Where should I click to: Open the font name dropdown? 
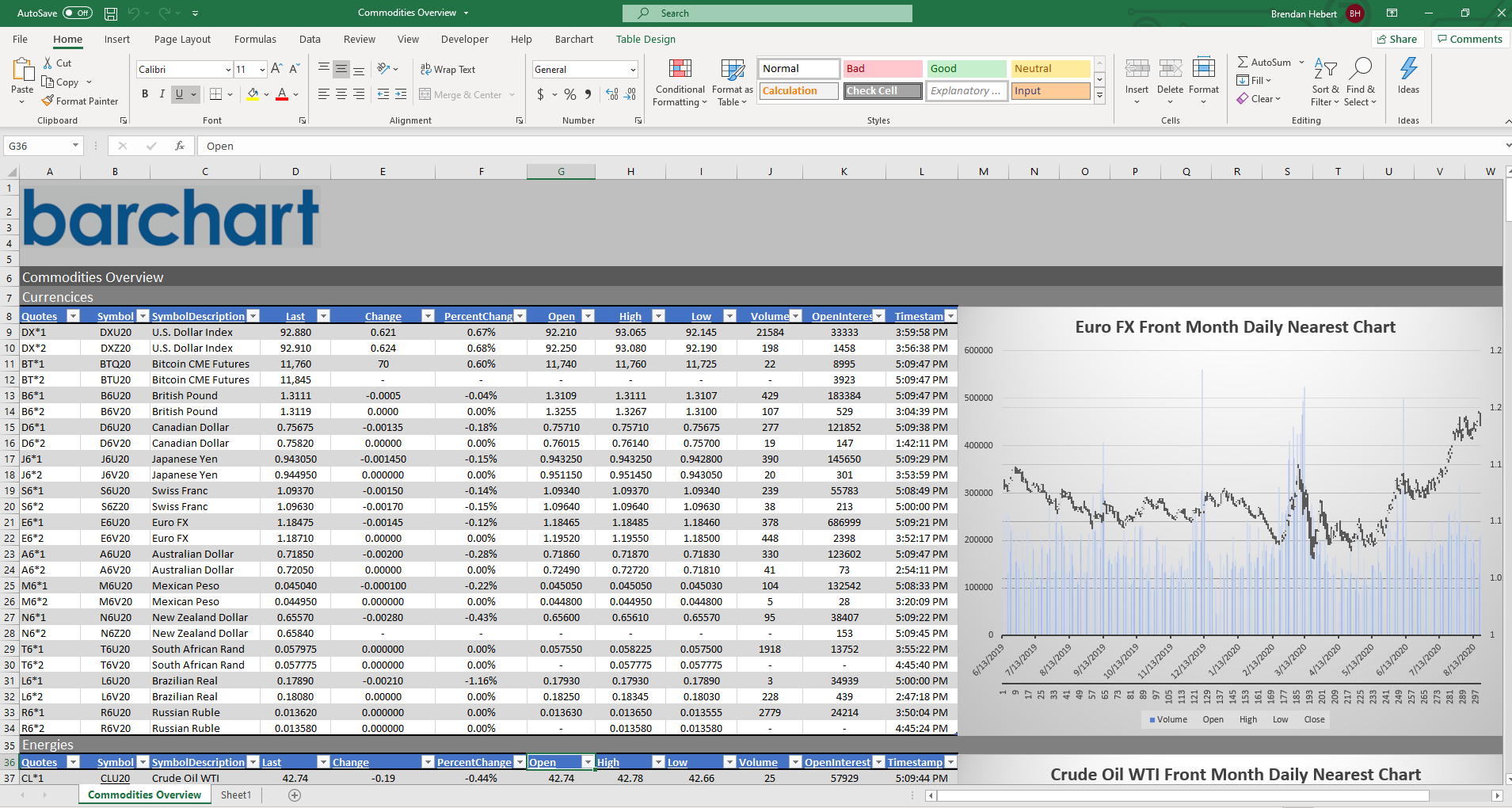tap(228, 70)
